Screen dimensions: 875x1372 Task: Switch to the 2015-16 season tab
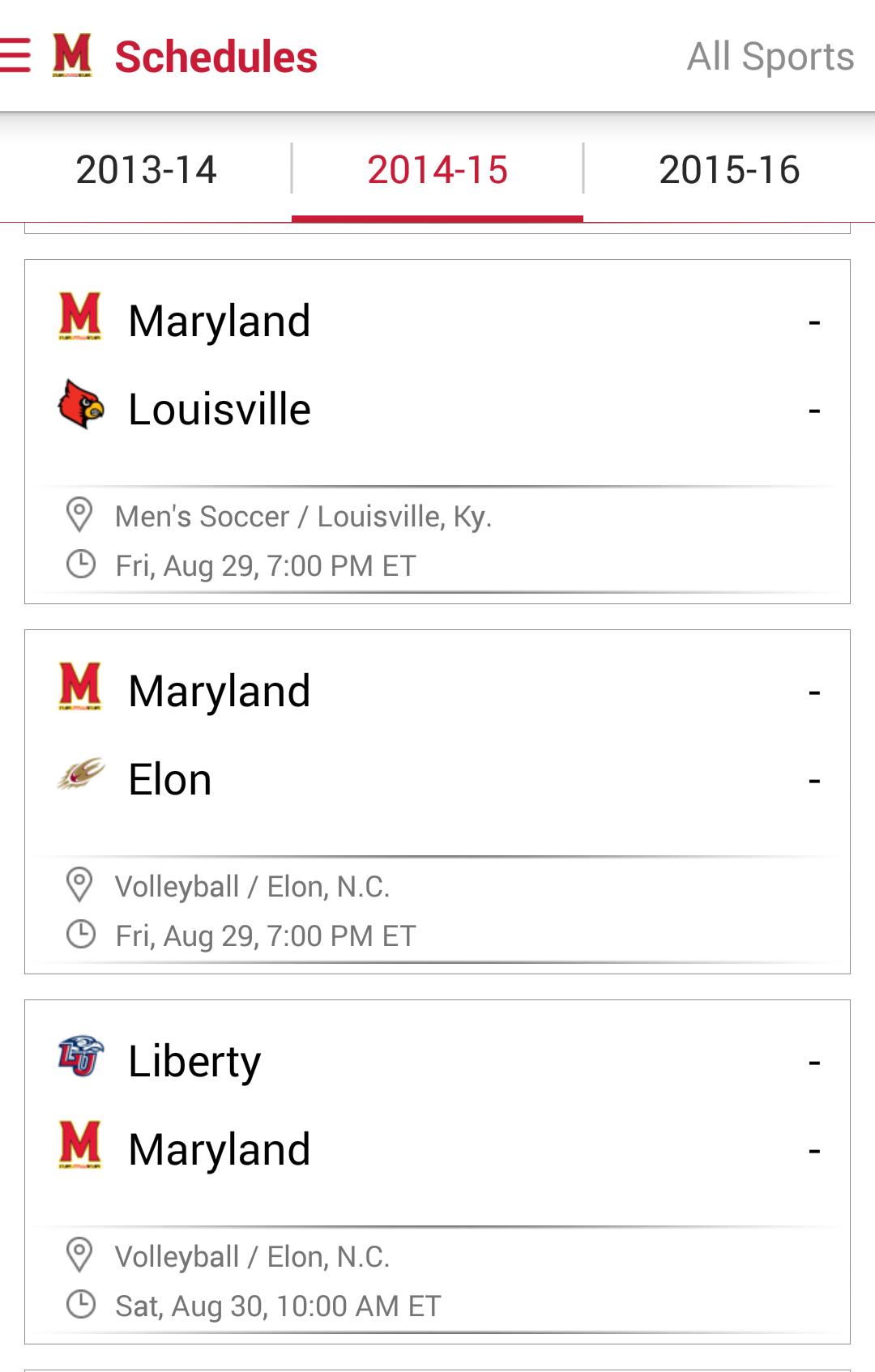click(x=729, y=170)
